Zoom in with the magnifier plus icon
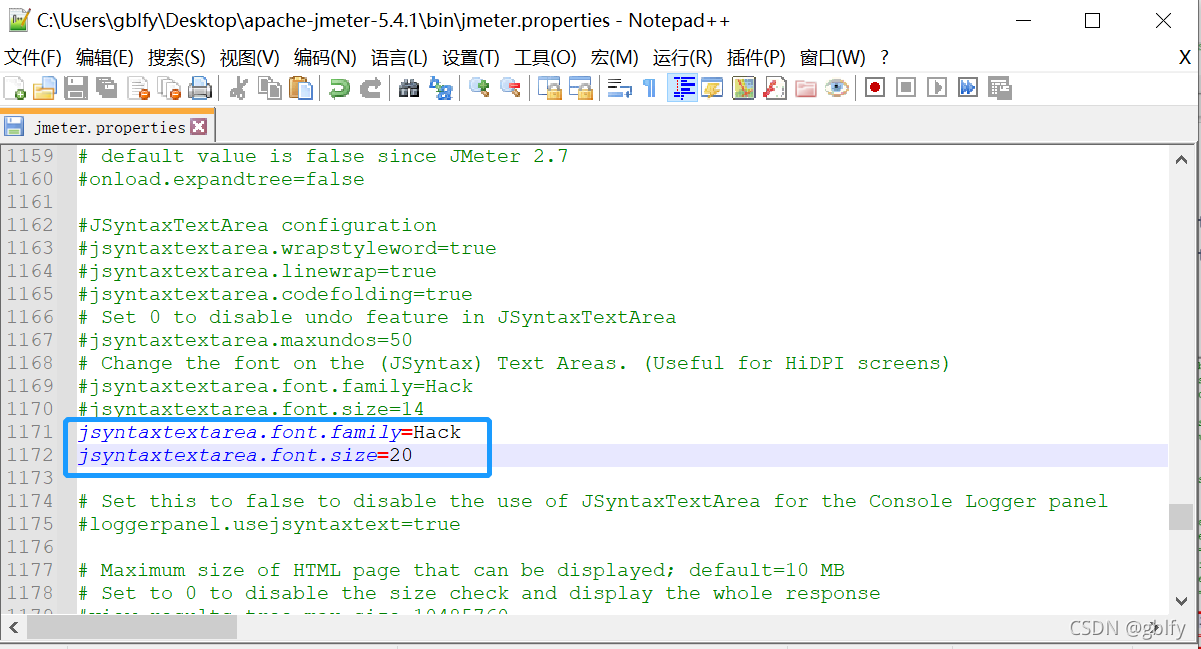Viewport: 1201px width, 649px height. pyautogui.click(x=479, y=88)
